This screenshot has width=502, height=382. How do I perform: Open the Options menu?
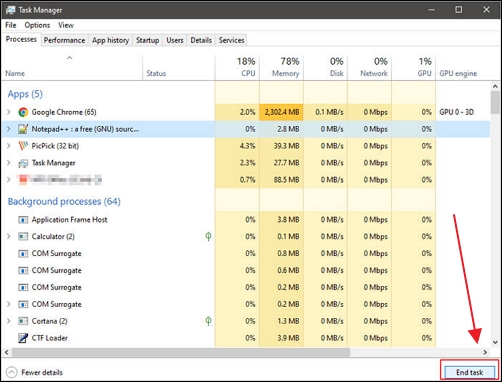pos(37,25)
